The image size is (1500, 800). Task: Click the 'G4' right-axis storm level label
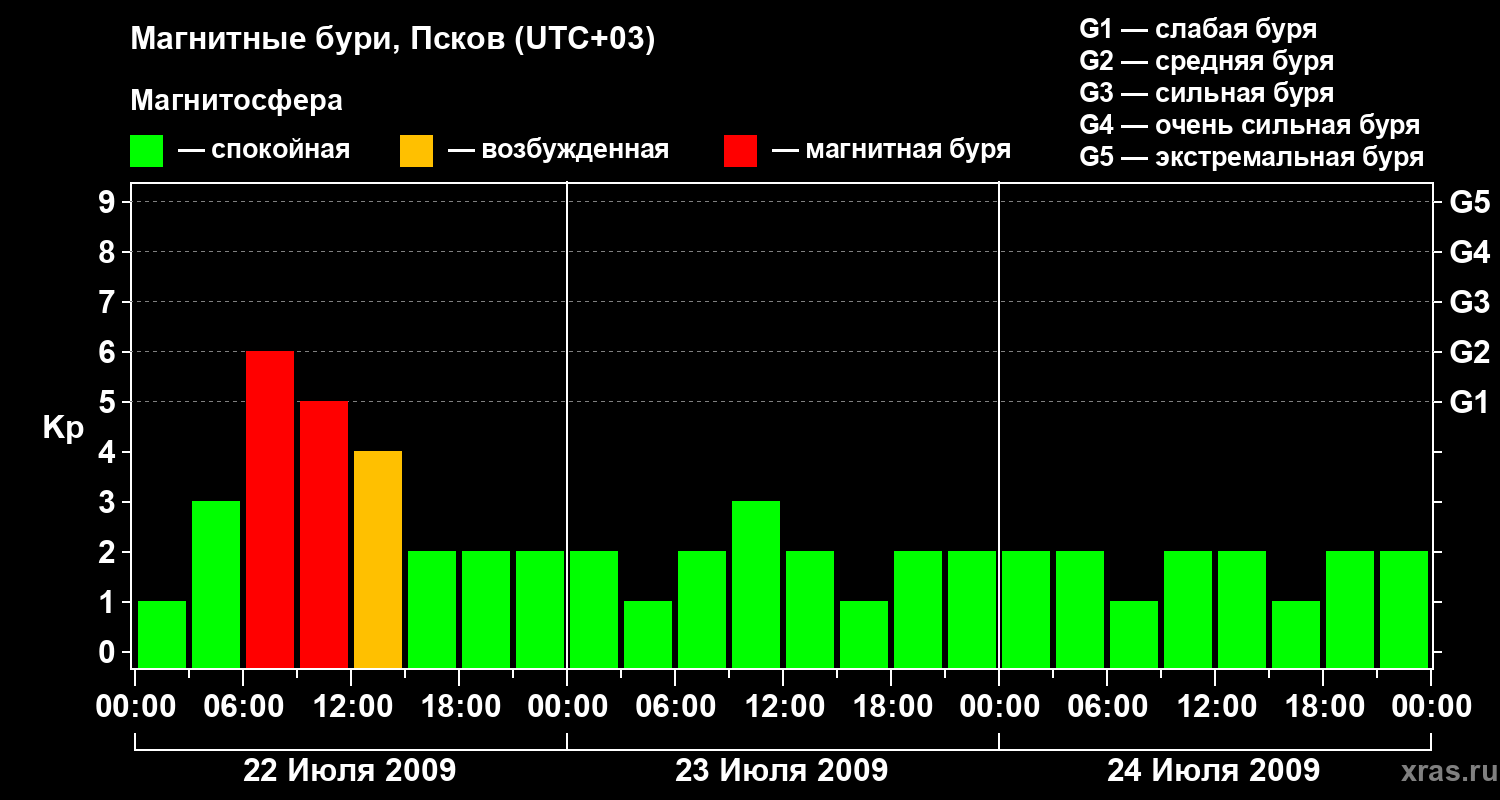(x=1470, y=252)
